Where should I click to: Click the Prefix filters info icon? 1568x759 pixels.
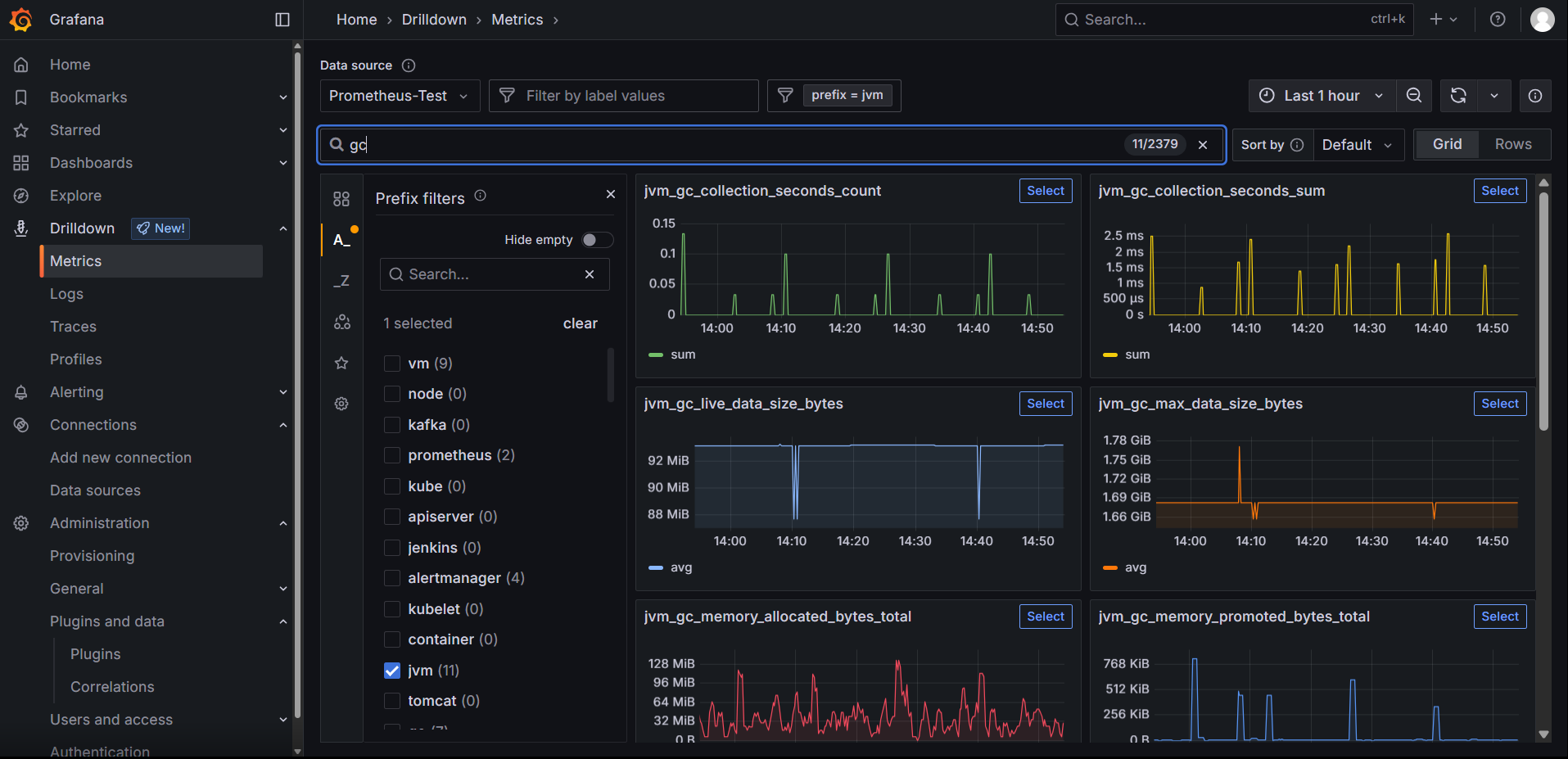pos(481,196)
